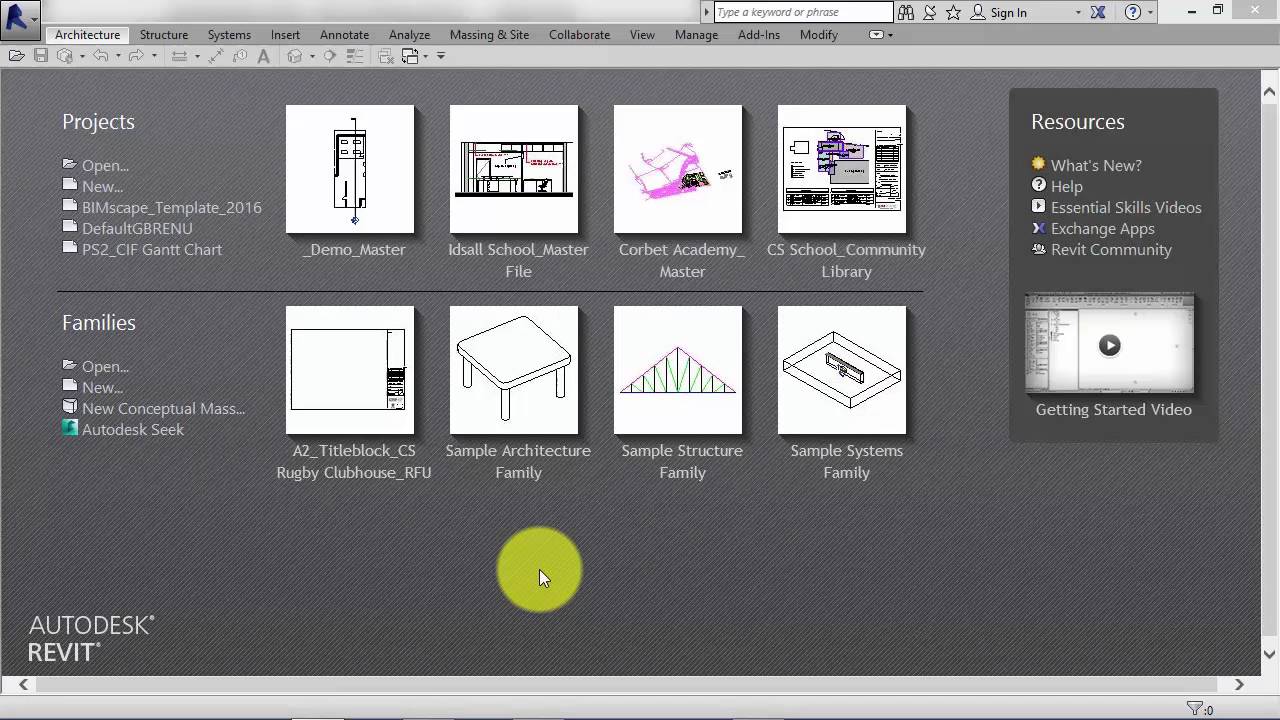1280x720 pixels.
Task: Open the Annotate ribbon tab
Action: pos(344,35)
